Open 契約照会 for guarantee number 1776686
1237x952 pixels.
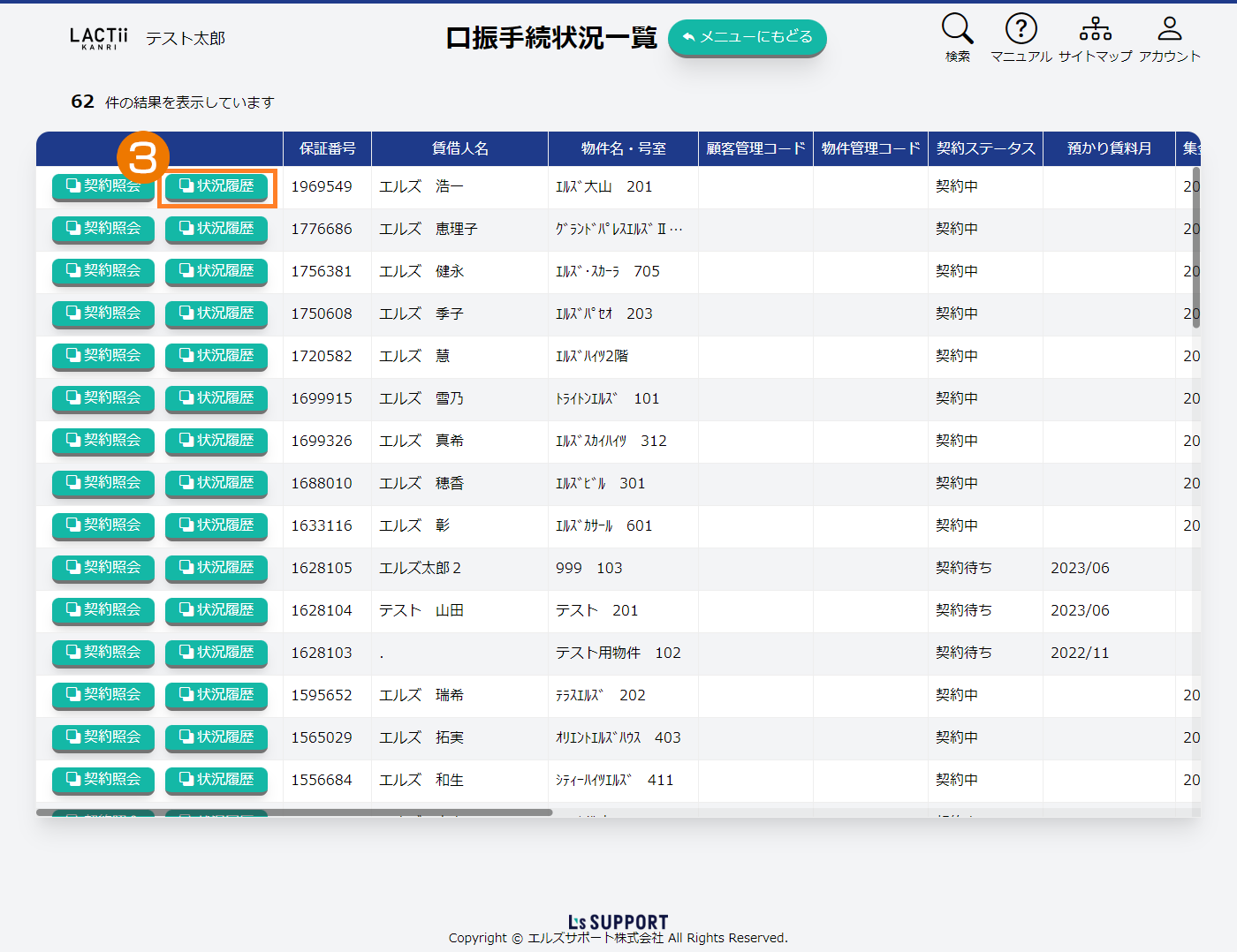click(x=103, y=229)
